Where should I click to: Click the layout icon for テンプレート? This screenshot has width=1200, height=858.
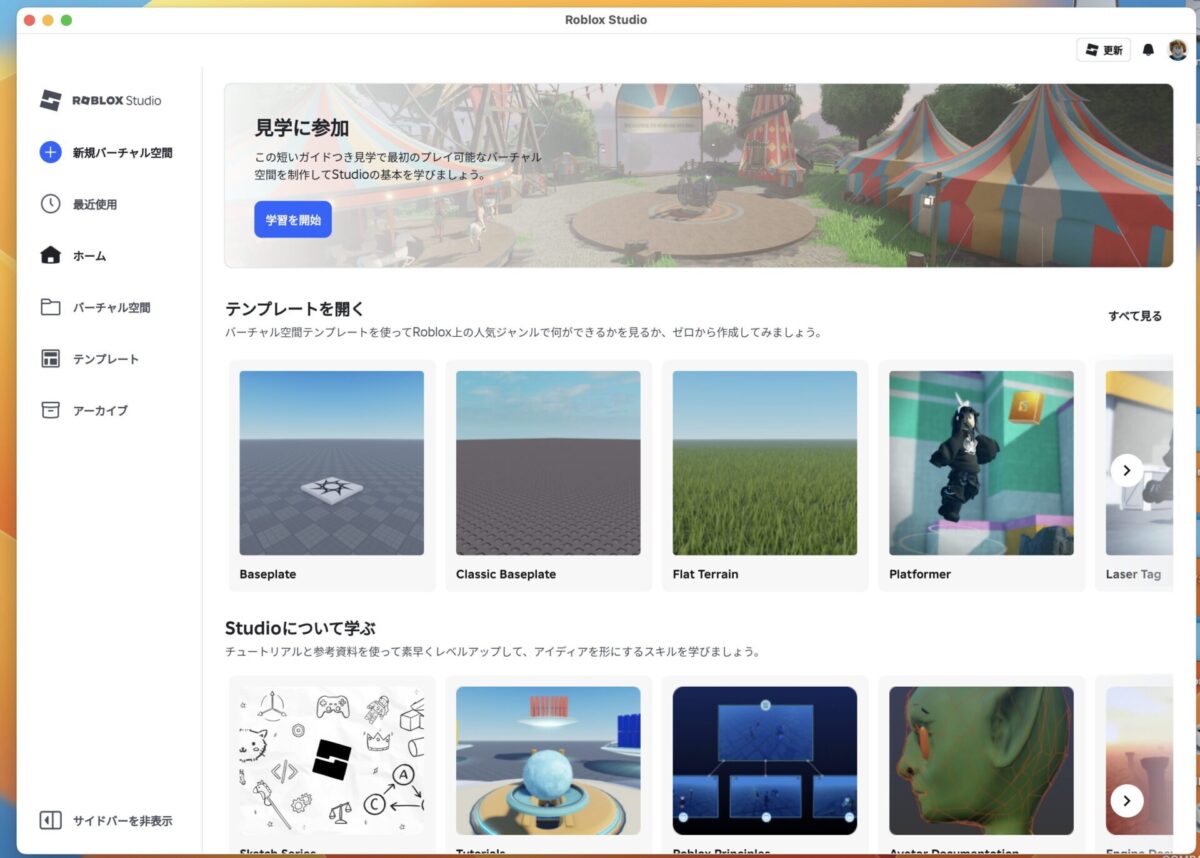coord(50,359)
